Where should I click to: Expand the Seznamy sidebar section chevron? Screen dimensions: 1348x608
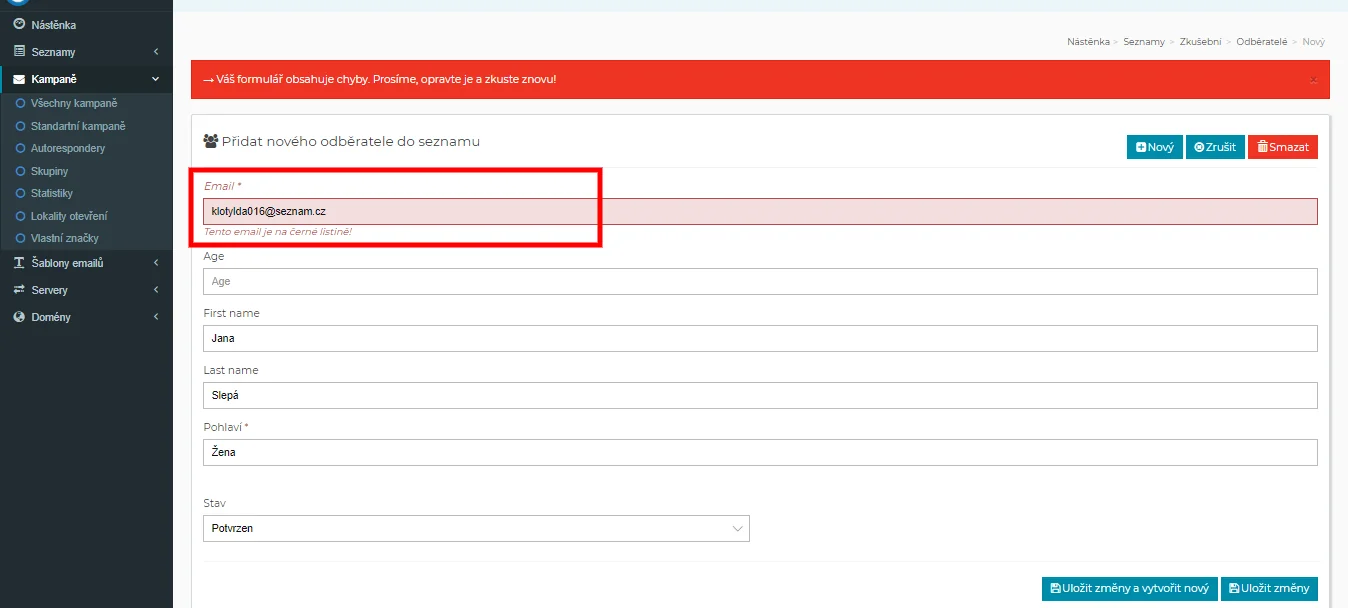156,52
